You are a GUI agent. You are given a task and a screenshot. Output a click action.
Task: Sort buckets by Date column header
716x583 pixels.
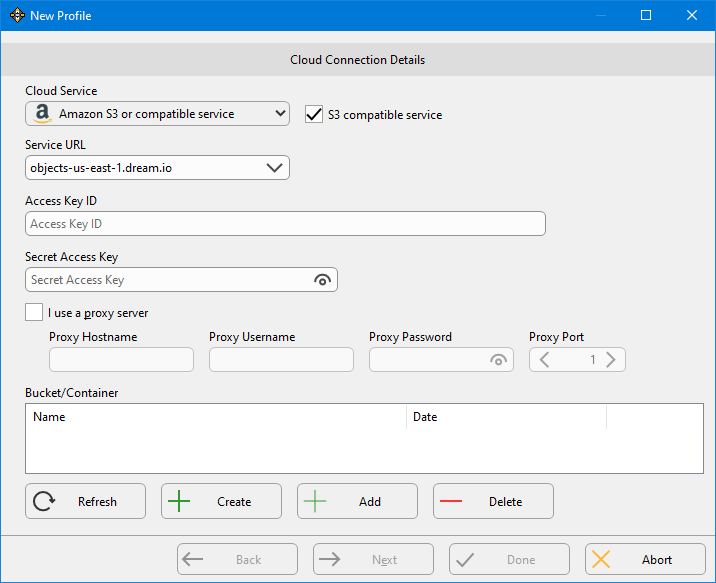coord(505,417)
